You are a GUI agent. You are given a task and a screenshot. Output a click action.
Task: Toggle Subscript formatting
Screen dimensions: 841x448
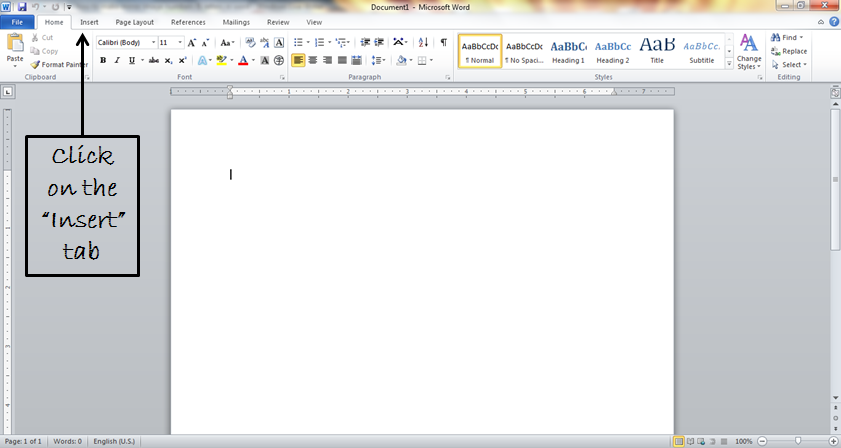tap(168, 61)
